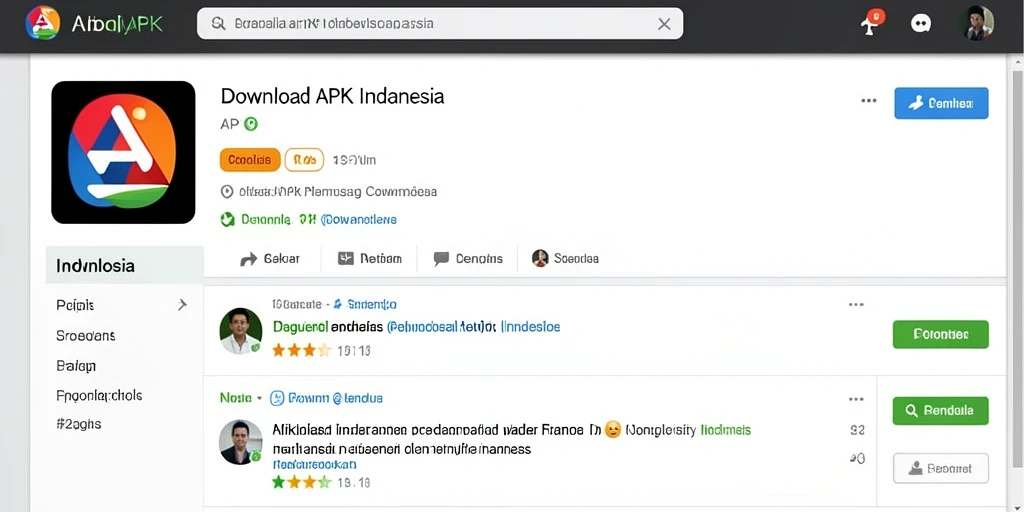Click the green verified badge beside AP
The width and height of the screenshot is (1024, 512).
click(x=251, y=124)
